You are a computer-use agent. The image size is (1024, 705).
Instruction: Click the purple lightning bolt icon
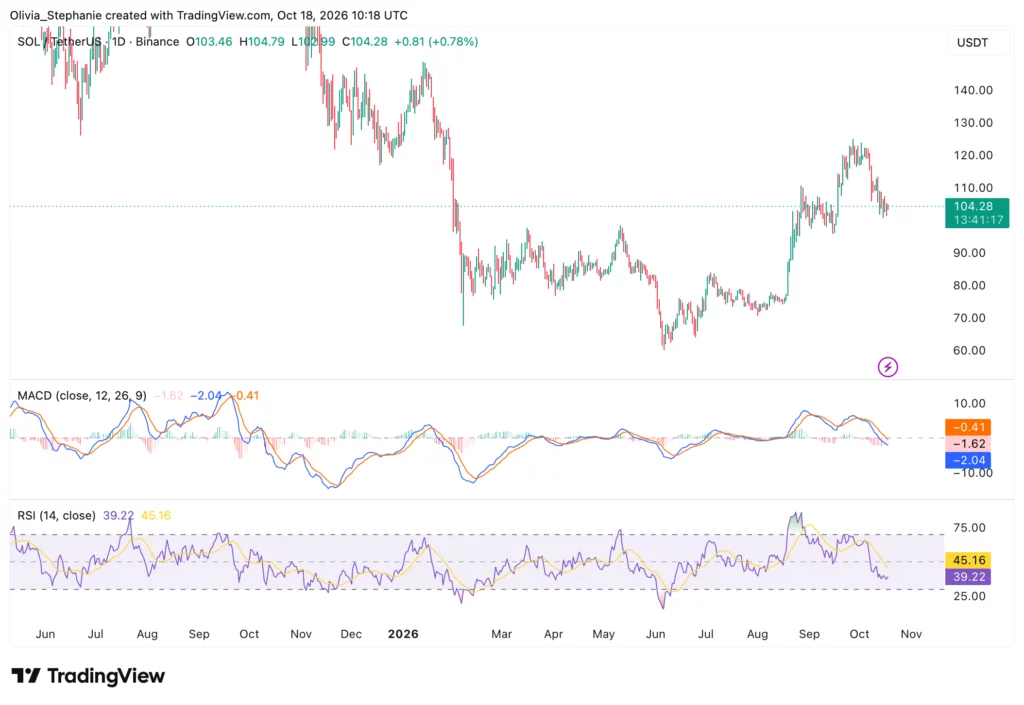[x=888, y=367]
